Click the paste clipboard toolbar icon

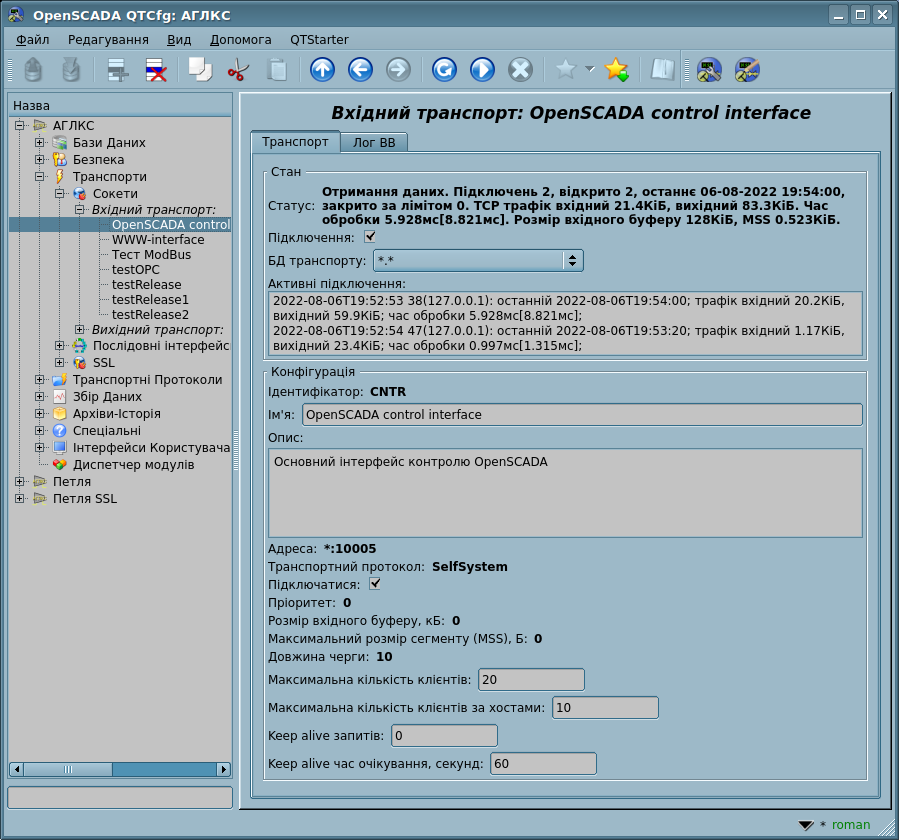[x=277, y=70]
